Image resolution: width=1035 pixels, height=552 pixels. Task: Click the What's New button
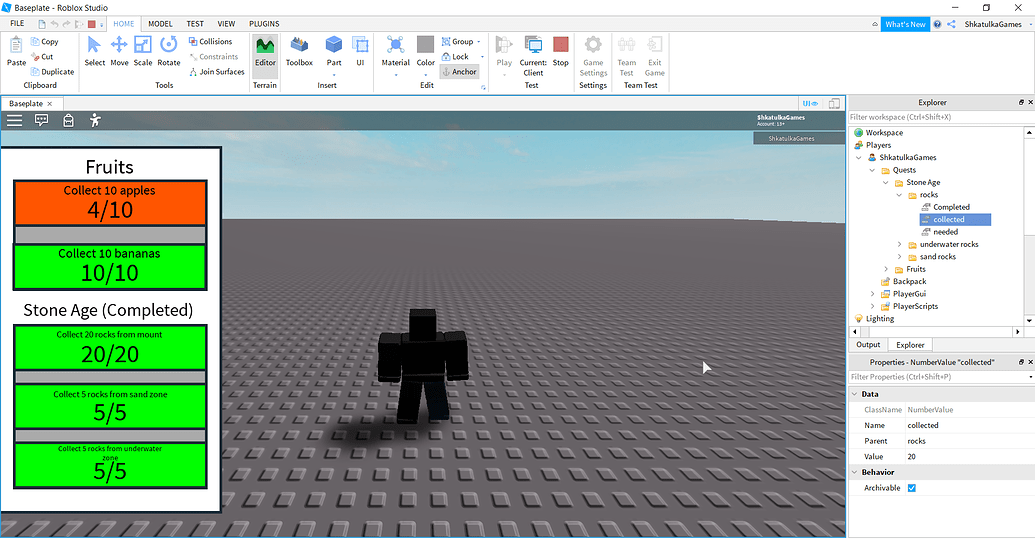(x=905, y=24)
